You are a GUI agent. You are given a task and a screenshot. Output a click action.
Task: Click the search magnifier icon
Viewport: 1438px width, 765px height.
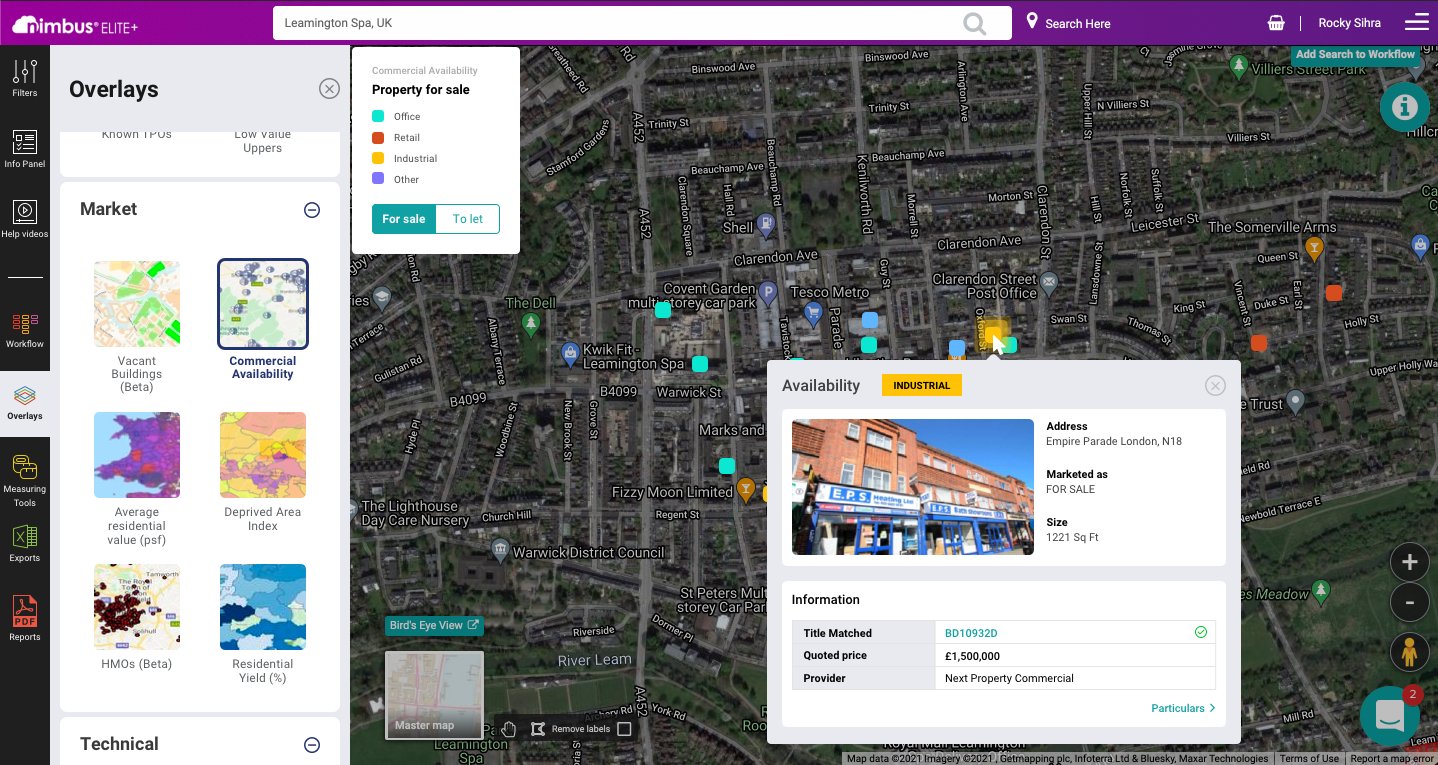click(974, 23)
